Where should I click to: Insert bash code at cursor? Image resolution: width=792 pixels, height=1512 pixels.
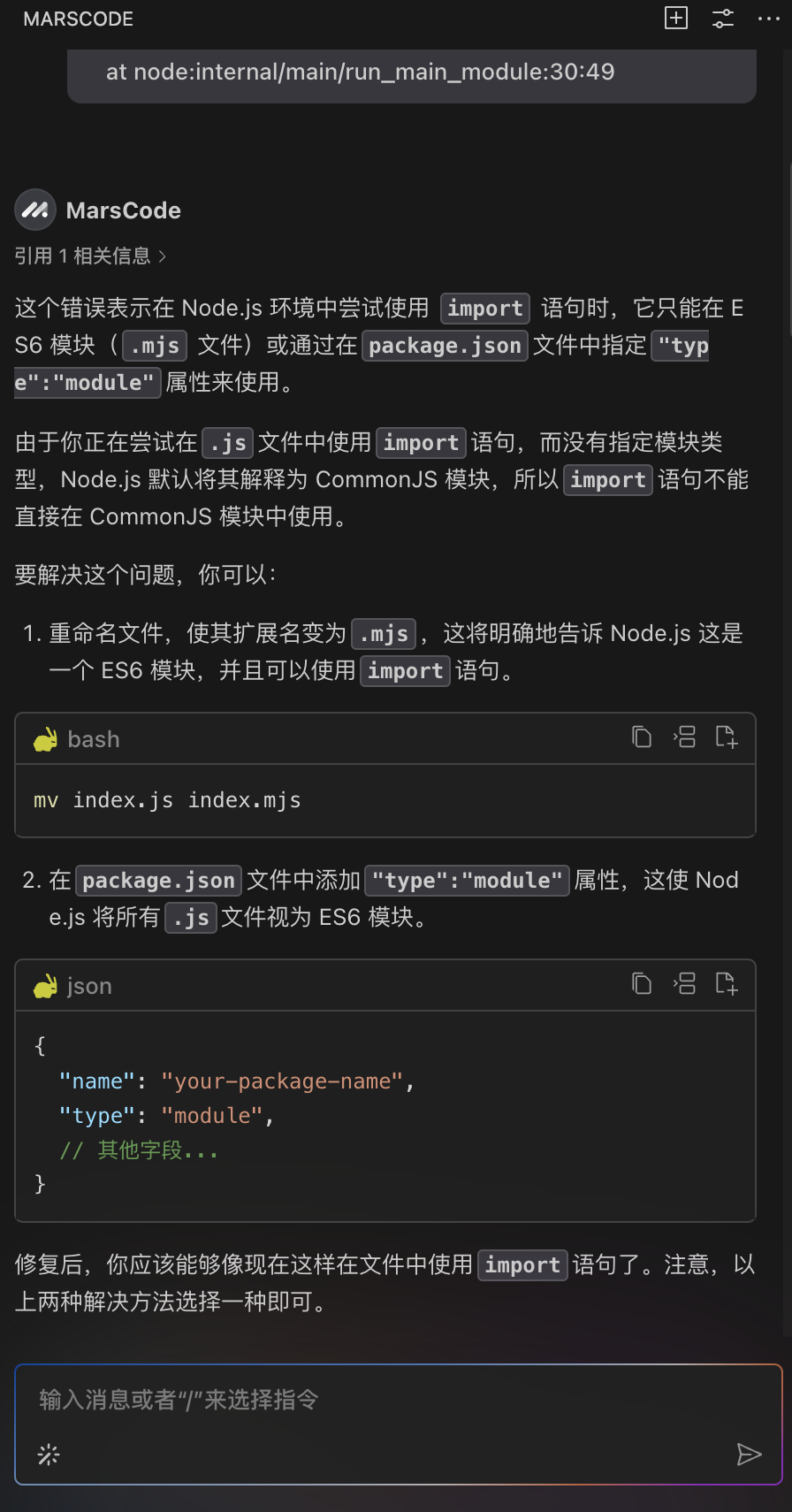(684, 737)
